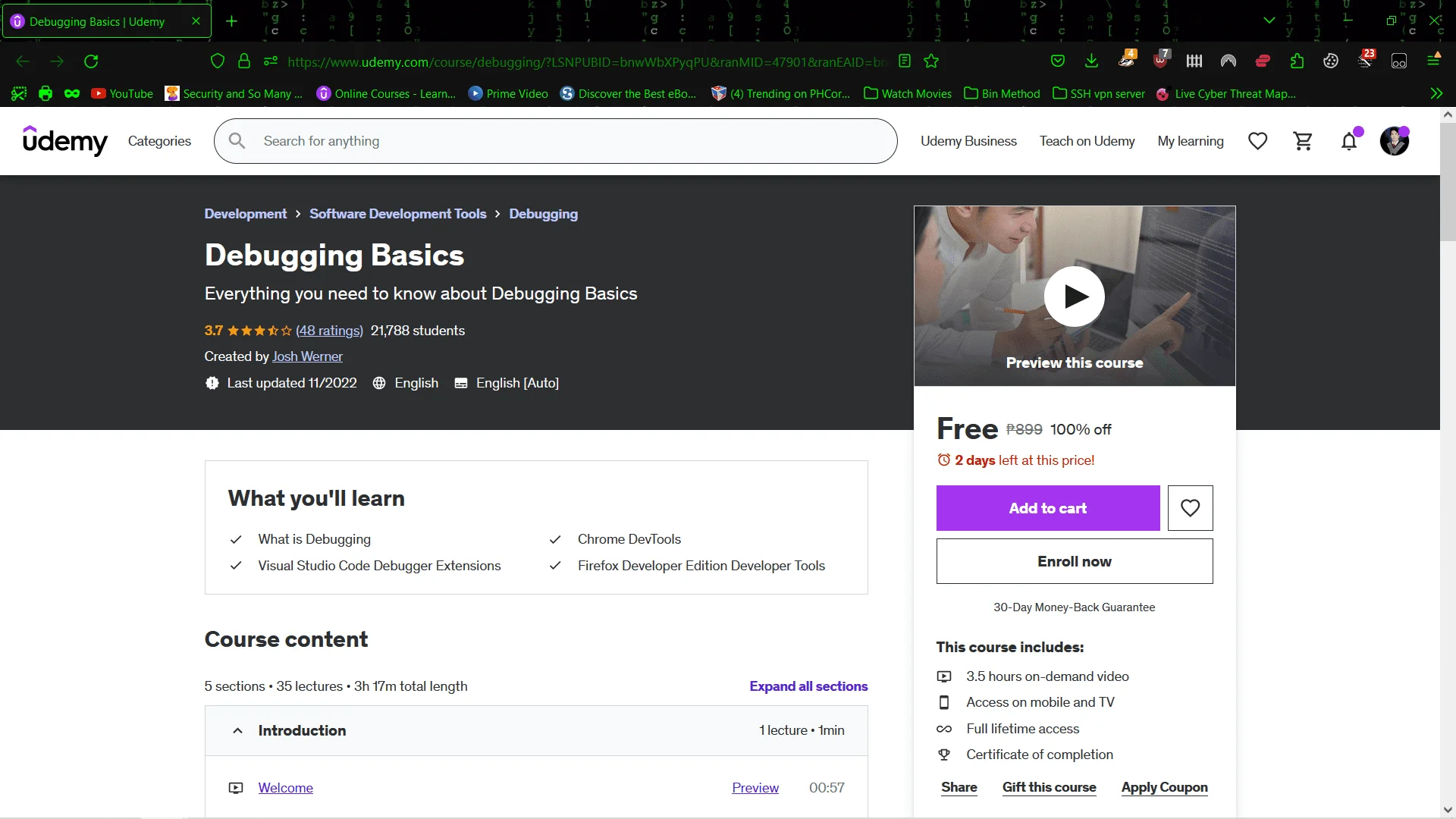Go back using the browser back arrow
The height and width of the screenshot is (819, 1456).
pyautogui.click(x=23, y=61)
